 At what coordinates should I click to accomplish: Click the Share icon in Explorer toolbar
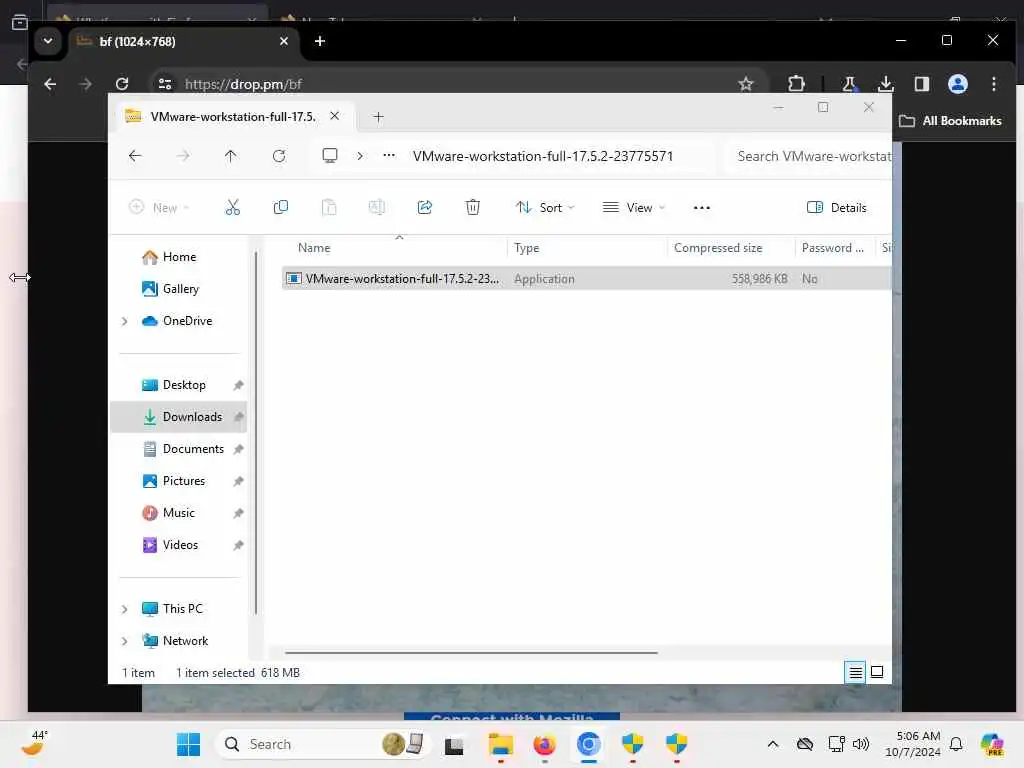424,208
